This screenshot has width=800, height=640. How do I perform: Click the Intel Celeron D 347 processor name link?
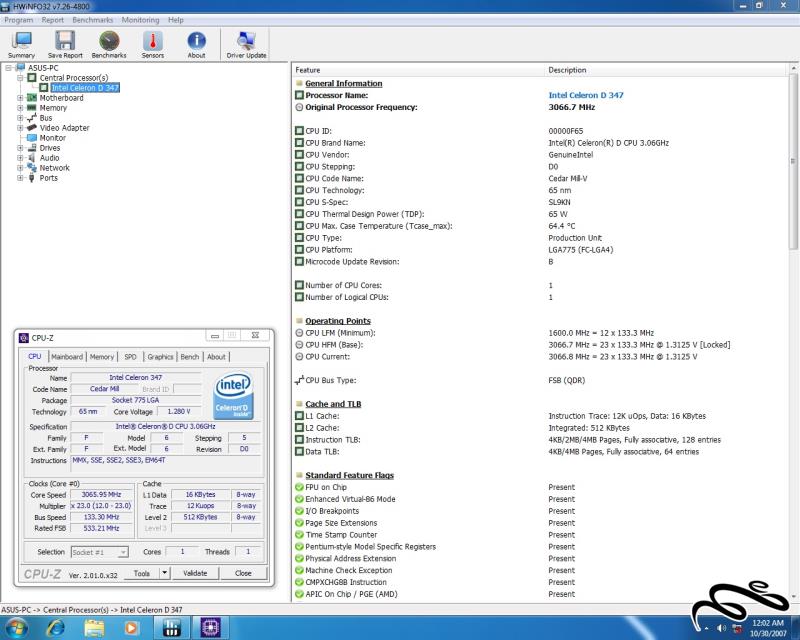(x=586, y=95)
